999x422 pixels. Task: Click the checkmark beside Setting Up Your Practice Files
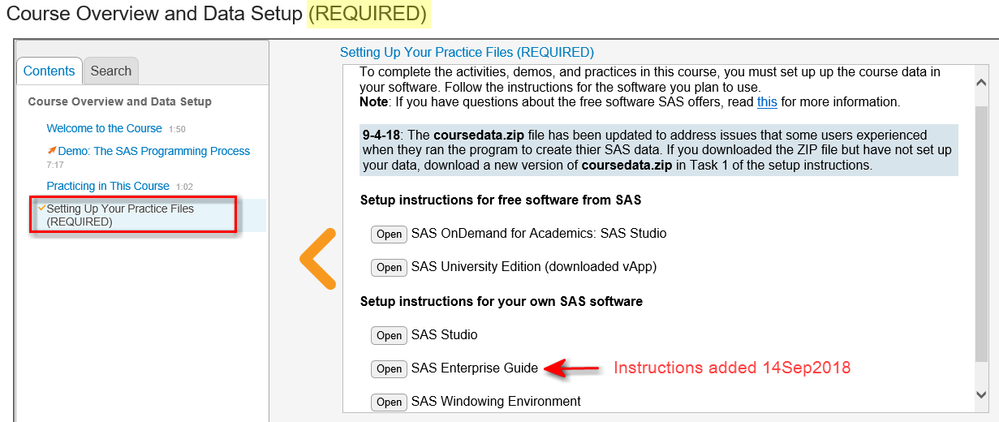(41, 208)
